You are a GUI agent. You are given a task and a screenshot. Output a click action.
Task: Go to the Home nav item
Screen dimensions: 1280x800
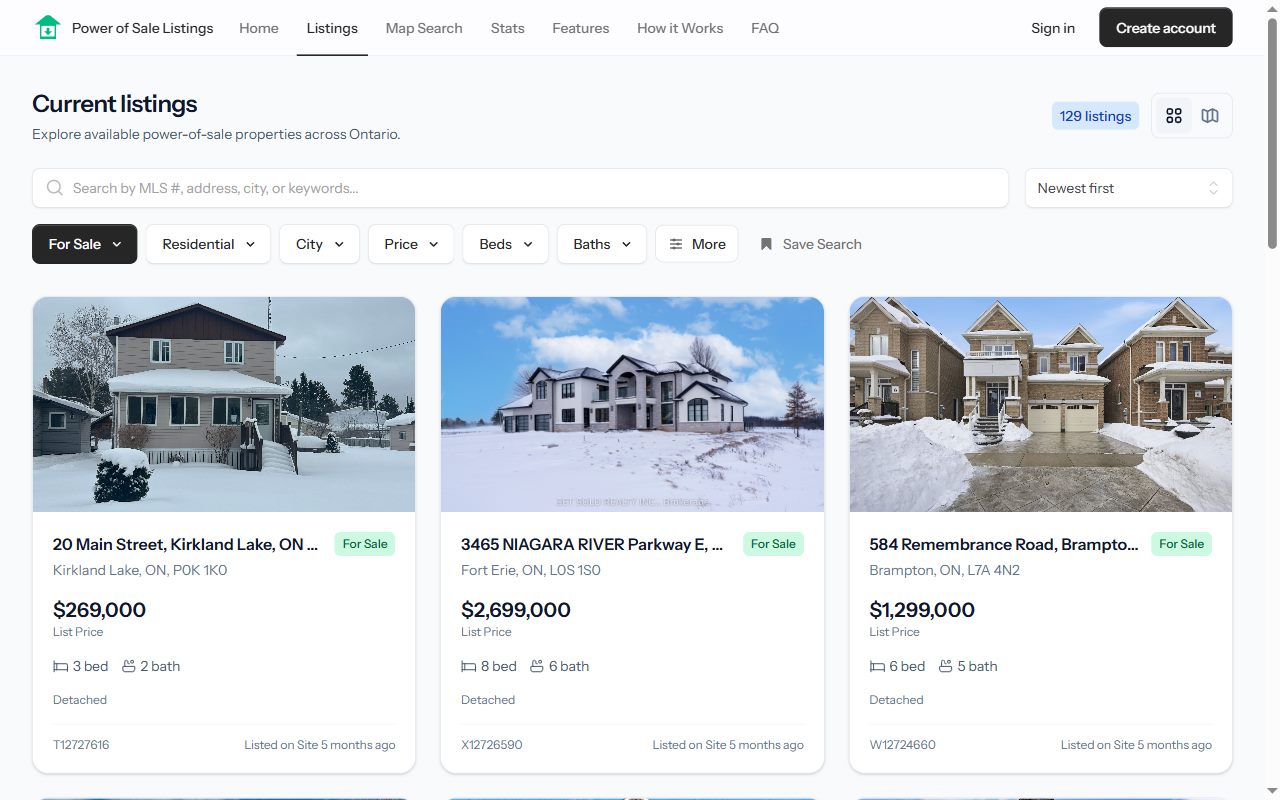259,28
